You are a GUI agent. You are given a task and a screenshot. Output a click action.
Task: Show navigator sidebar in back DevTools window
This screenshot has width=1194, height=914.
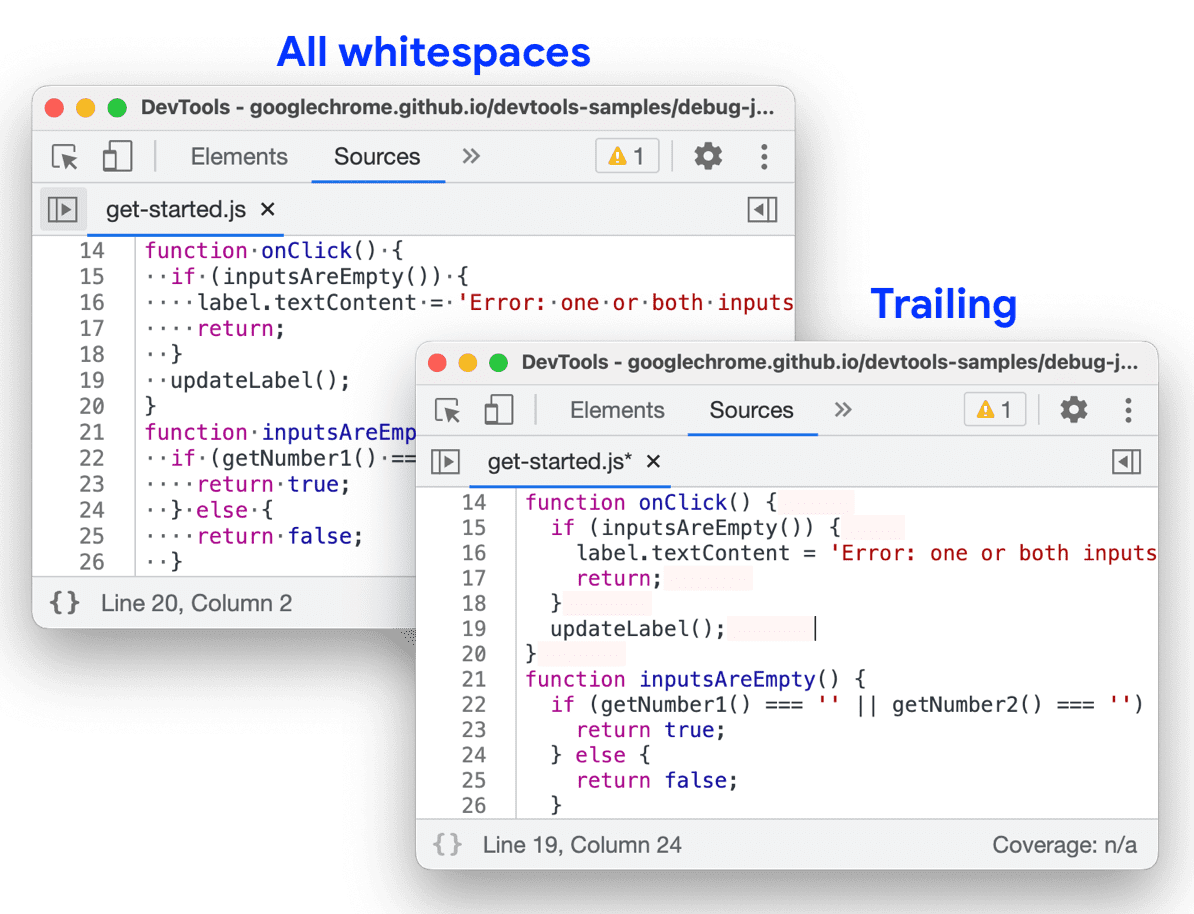[63, 210]
